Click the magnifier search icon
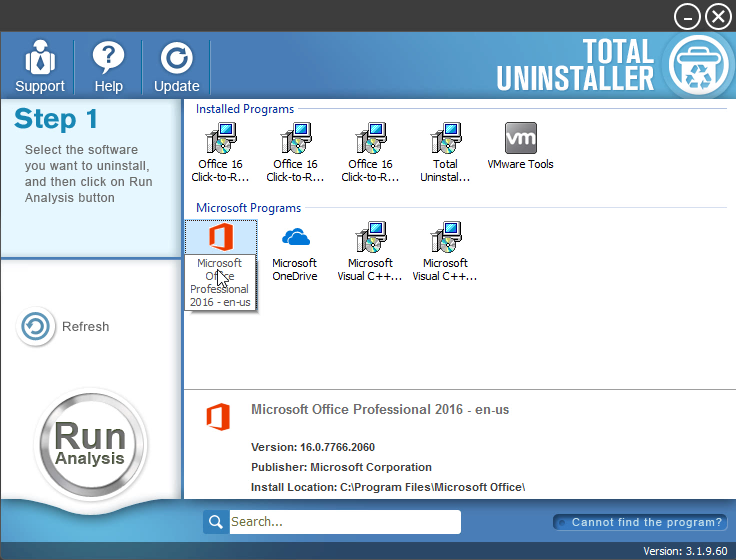Image resolution: width=736 pixels, height=560 pixels. click(x=216, y=522)
